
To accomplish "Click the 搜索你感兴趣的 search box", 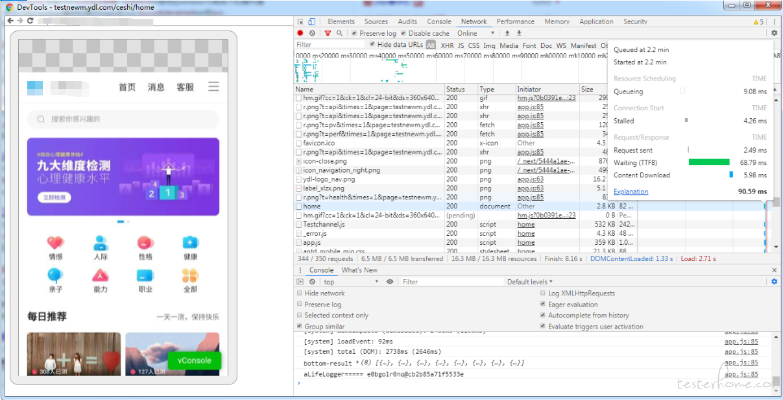I will coord(123,119).
